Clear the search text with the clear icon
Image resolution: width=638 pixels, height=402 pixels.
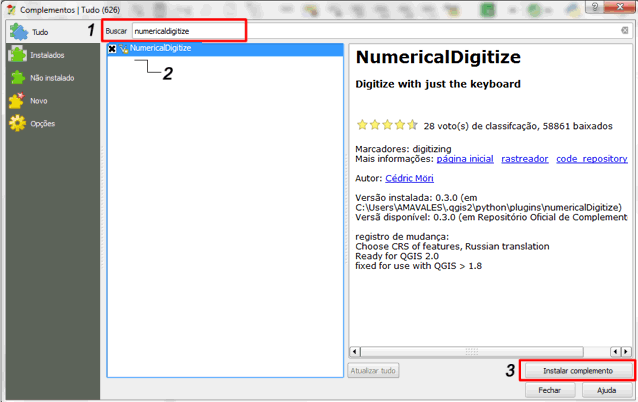[x=624, y=31]
